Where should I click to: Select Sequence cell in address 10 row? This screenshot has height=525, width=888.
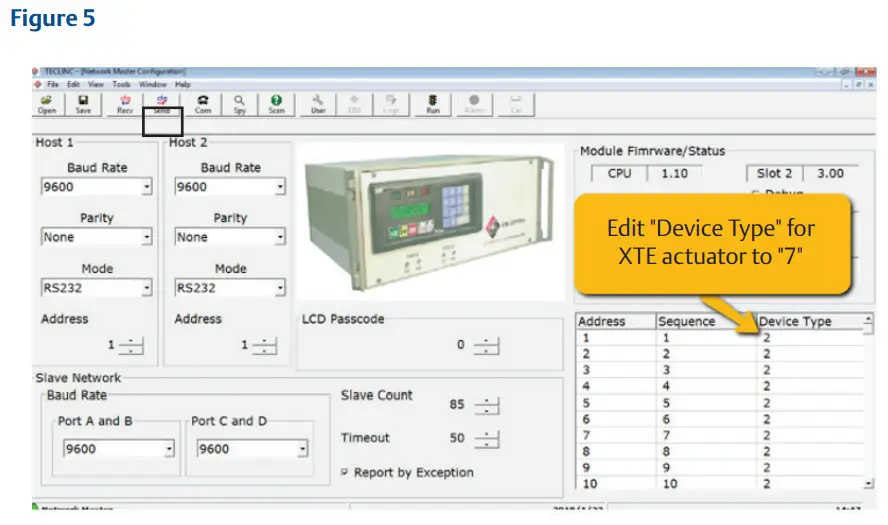click(x=706, y=484)
